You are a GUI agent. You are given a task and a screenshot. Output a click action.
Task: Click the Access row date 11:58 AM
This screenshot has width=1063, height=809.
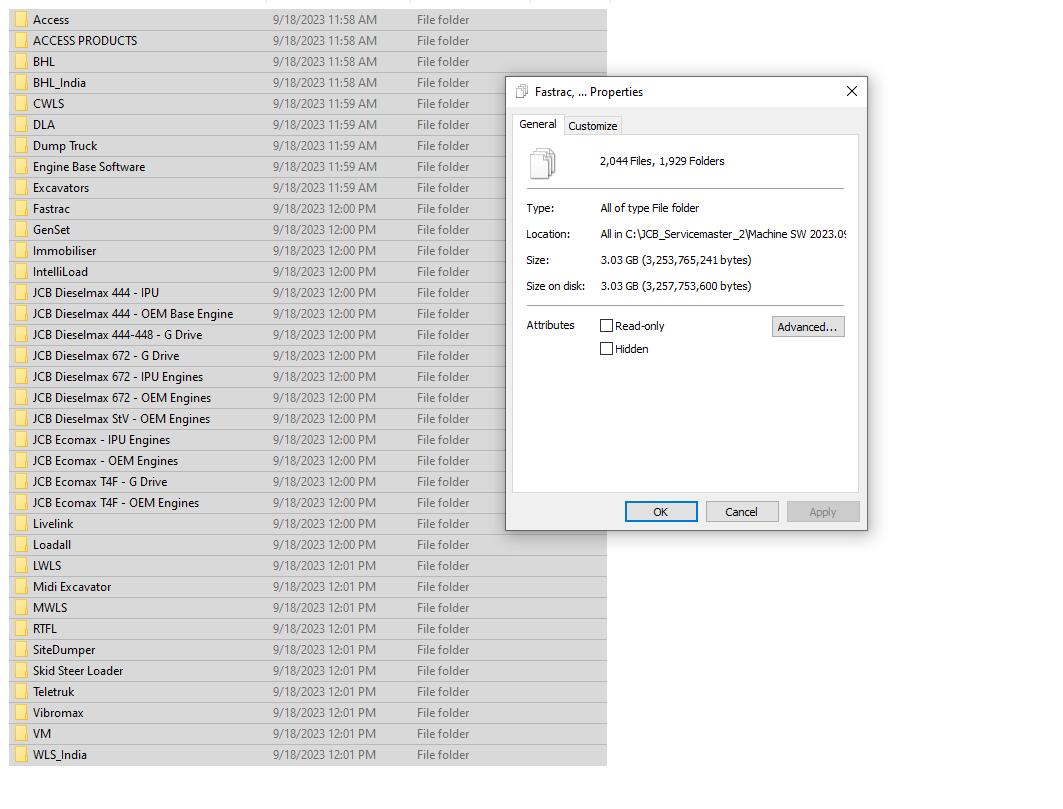click(x=325, y=20)
